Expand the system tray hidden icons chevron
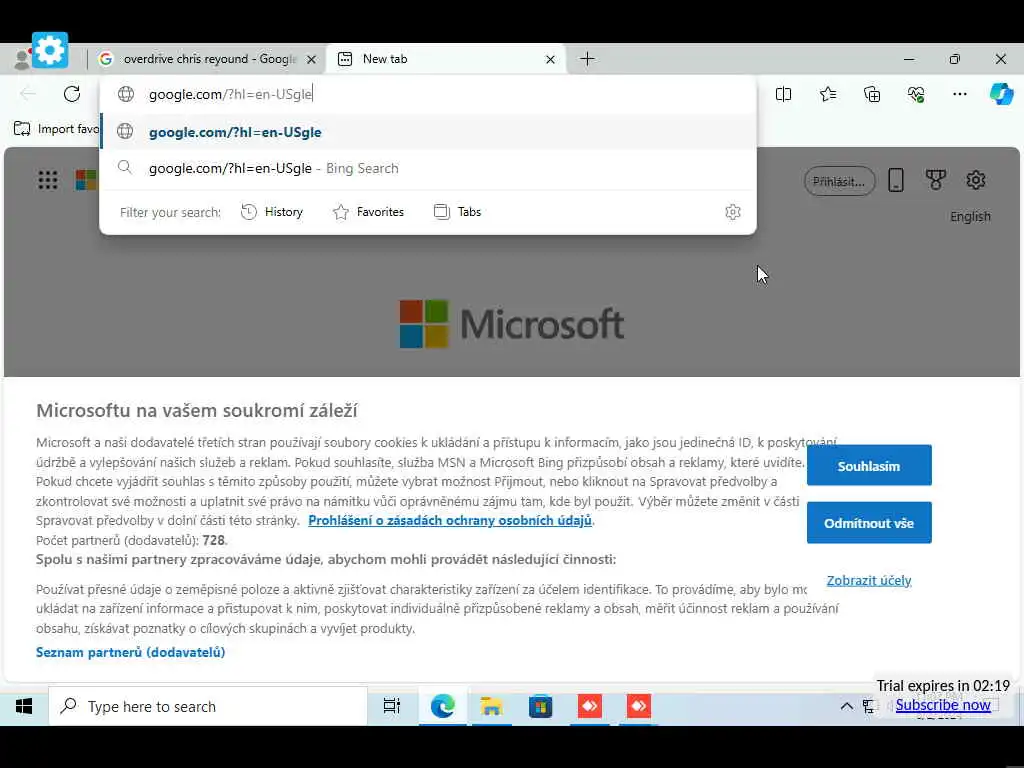The width and height of the screenshot is (1024, 768). 846,706
